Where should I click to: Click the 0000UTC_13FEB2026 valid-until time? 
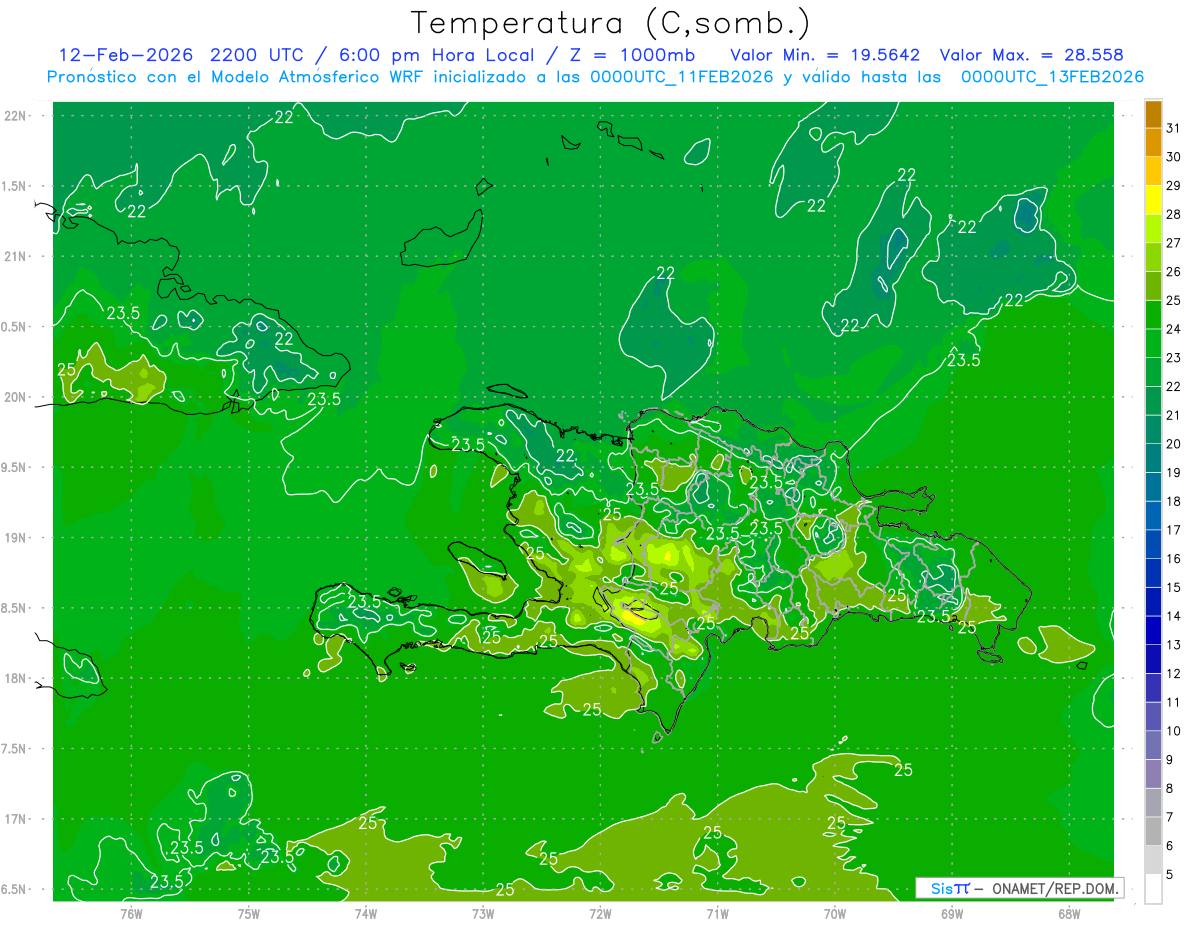(x=1052, y=77)
